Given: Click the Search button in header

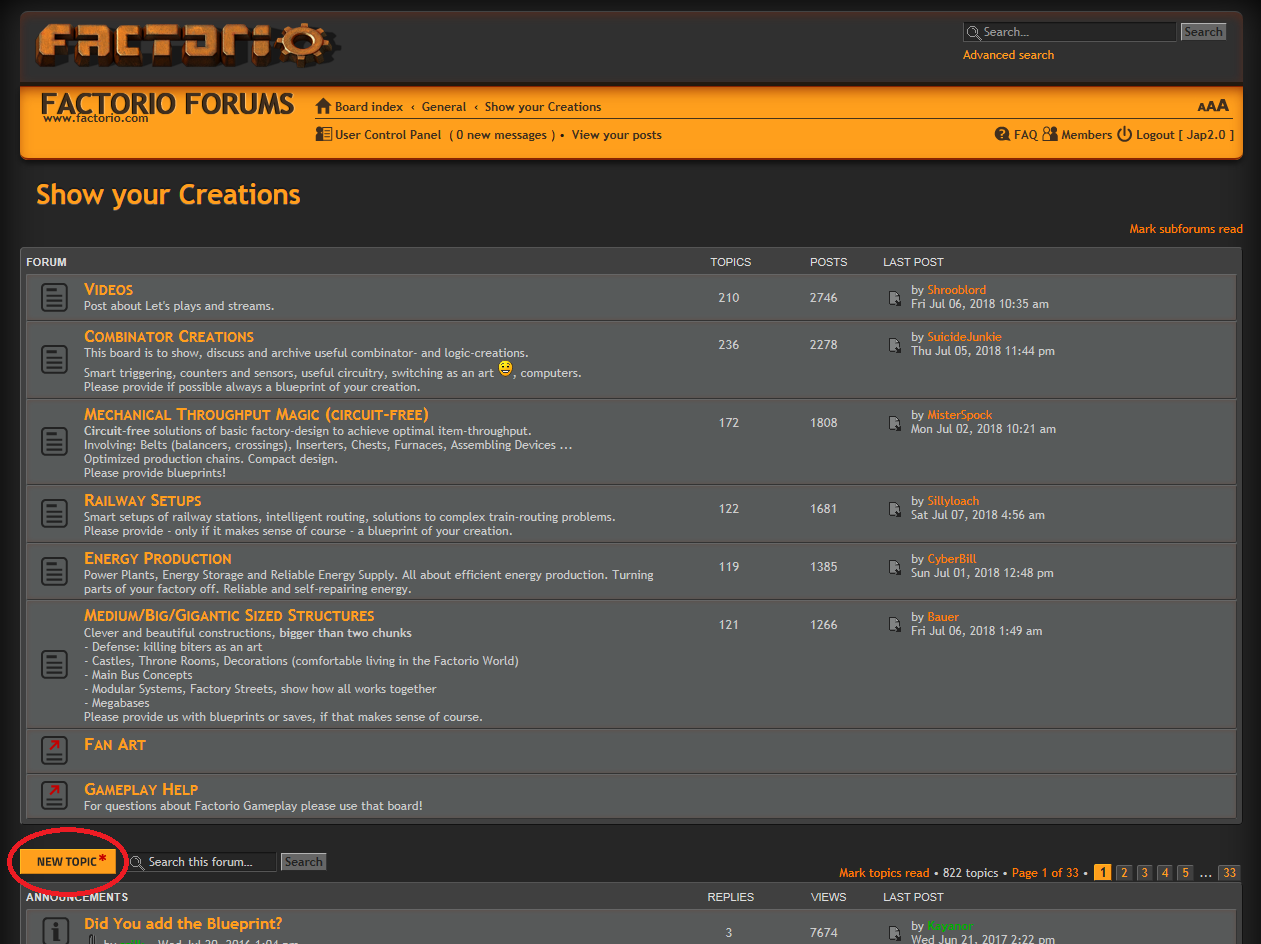Looking at the screenshot, I should tap(1203, 32).
